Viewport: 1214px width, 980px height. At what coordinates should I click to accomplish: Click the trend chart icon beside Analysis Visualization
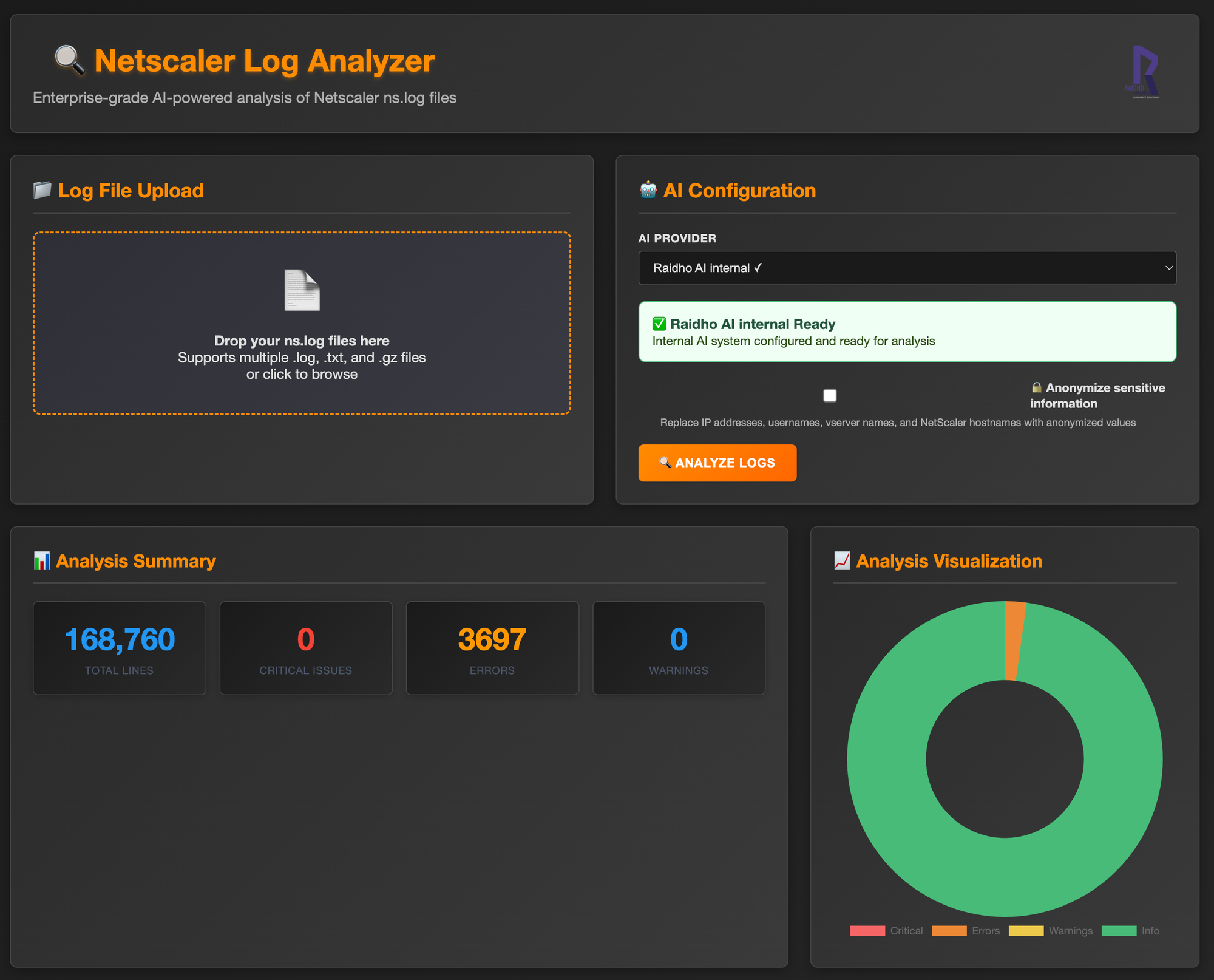(842, 560)
